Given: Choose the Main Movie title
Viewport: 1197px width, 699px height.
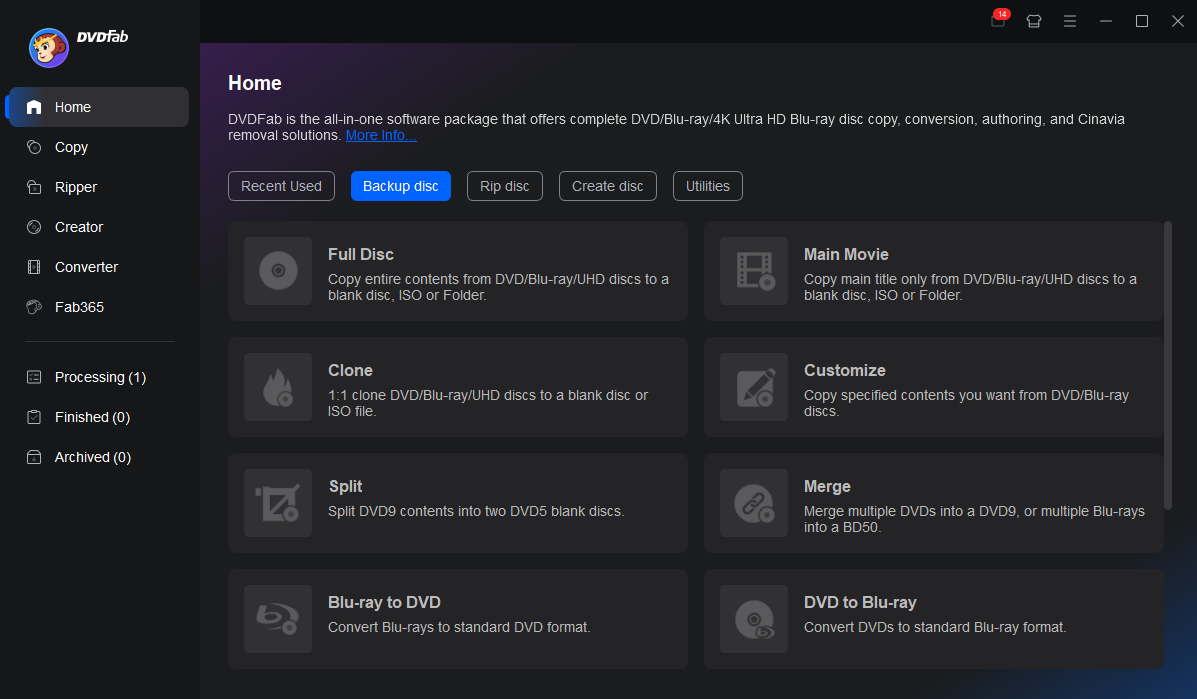Looking at the screenshot, I should [x=846, y=254].
